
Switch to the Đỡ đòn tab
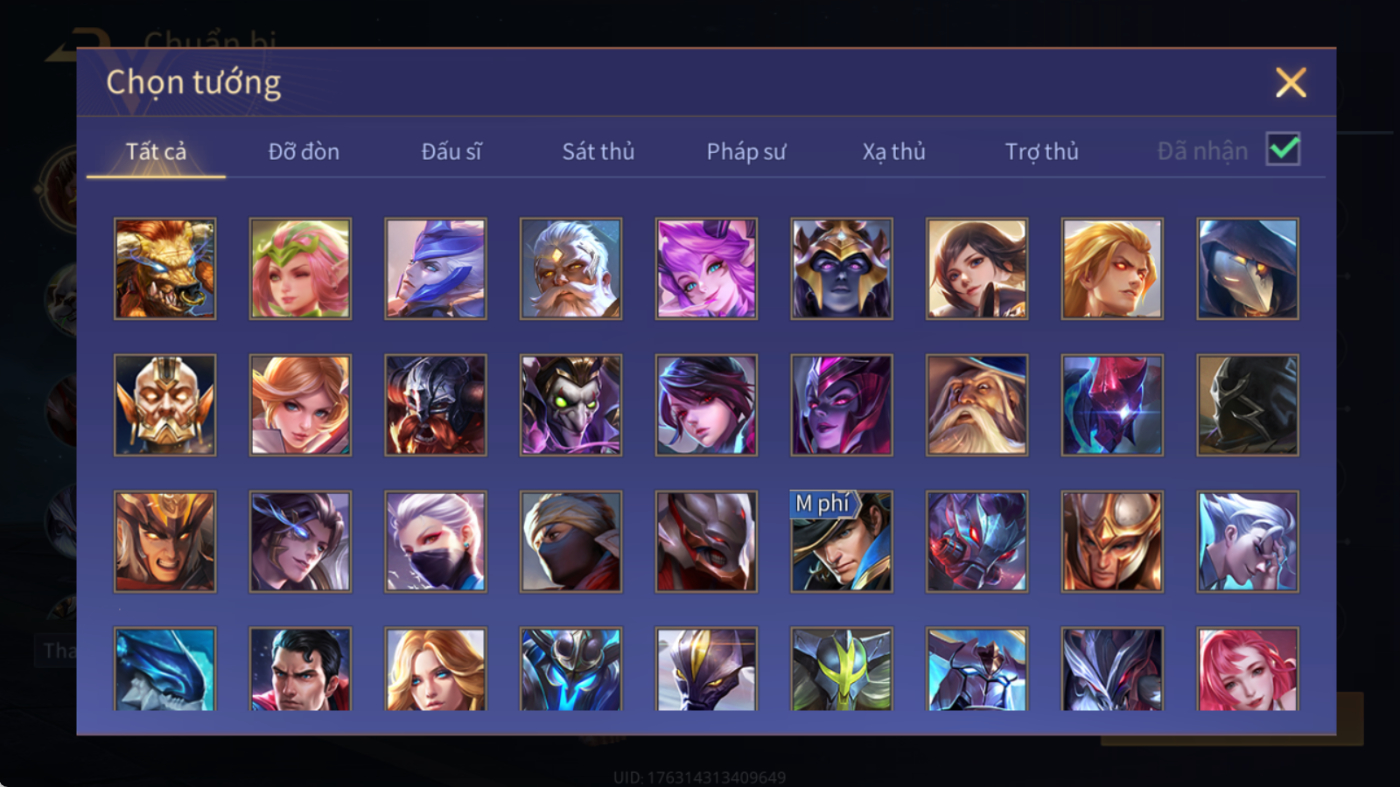pos(304,152)
